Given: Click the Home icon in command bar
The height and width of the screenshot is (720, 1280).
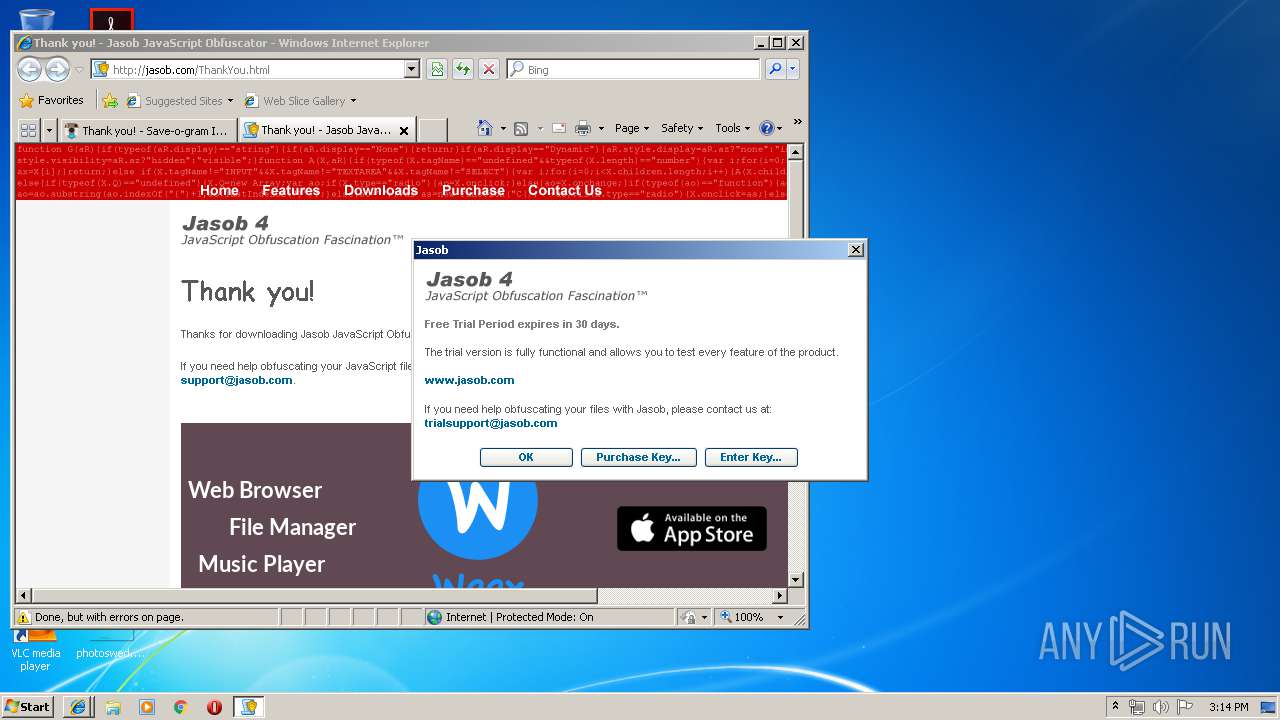Looking at the screenshot, I should tap(485, 128).
